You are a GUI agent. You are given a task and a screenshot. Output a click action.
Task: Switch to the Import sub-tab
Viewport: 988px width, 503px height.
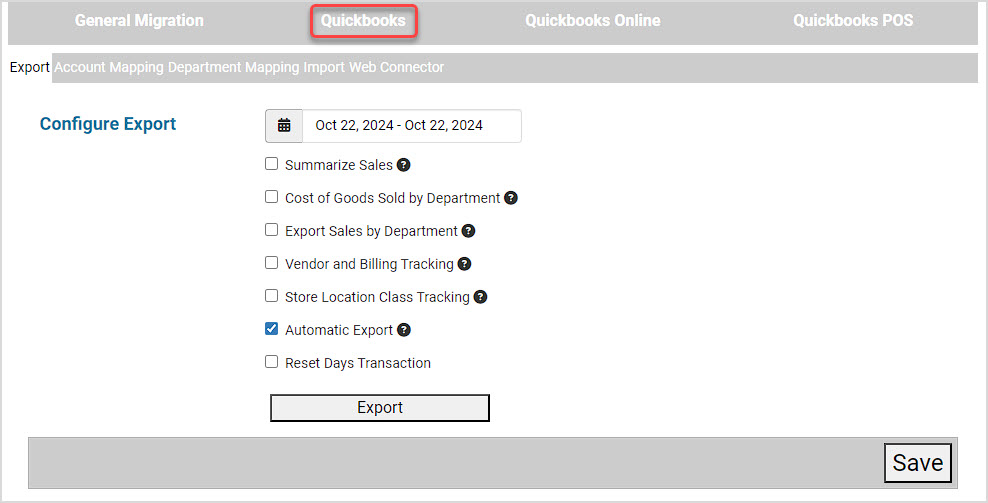pyautogui.click(x=324, y=67)
